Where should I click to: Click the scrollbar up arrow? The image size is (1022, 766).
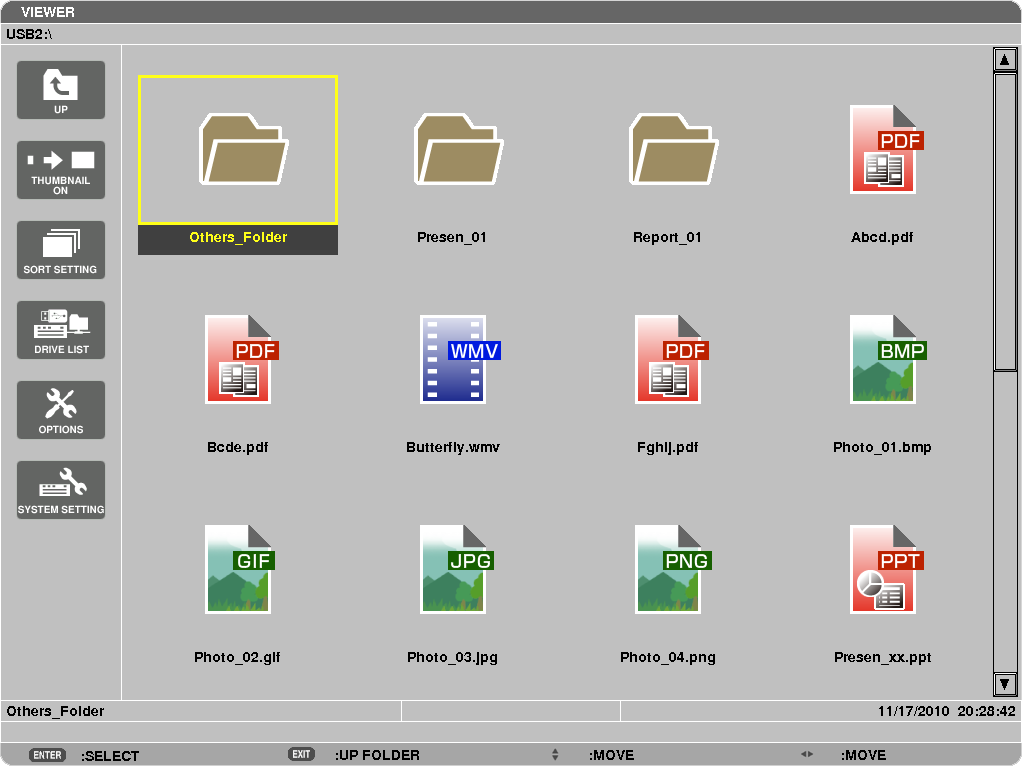1004,59
